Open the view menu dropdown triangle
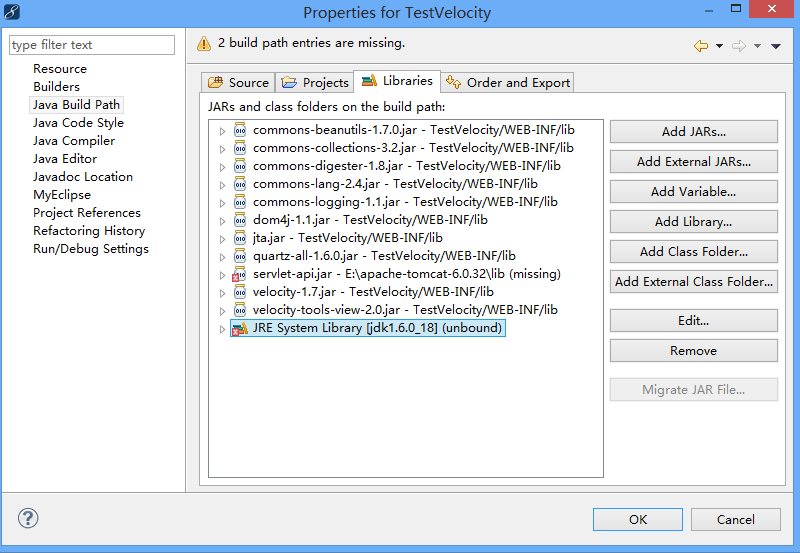Screen dimensions: 800x553 [776, 46]
